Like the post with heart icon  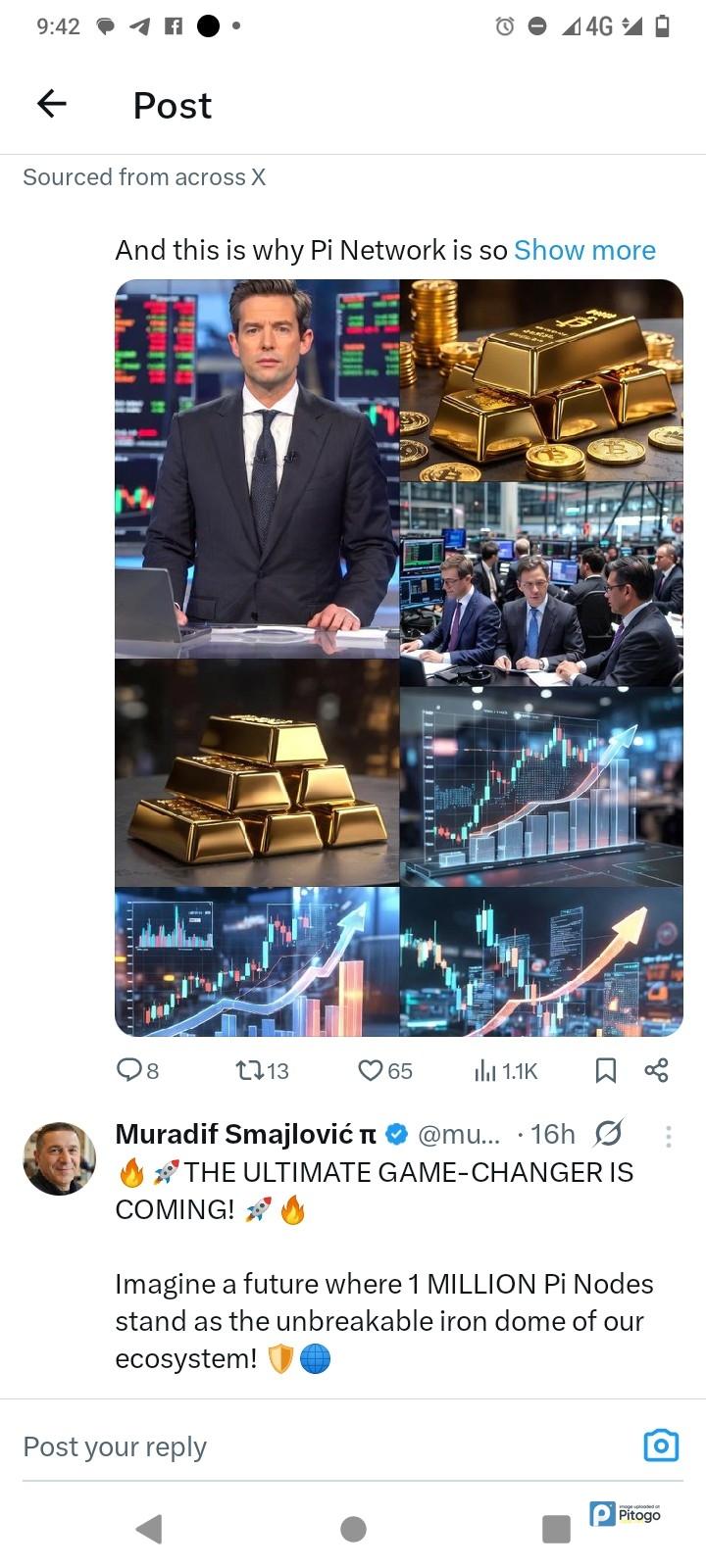370,1070
